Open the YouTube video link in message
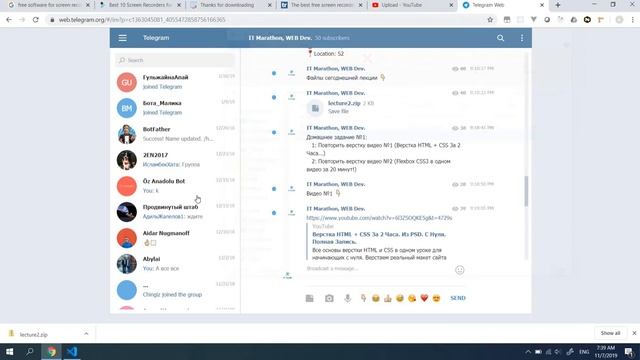 point(379,218)
